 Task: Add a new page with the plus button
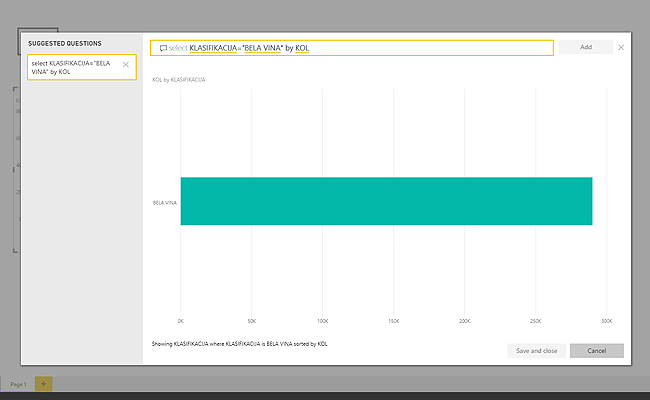coord(43,384)
